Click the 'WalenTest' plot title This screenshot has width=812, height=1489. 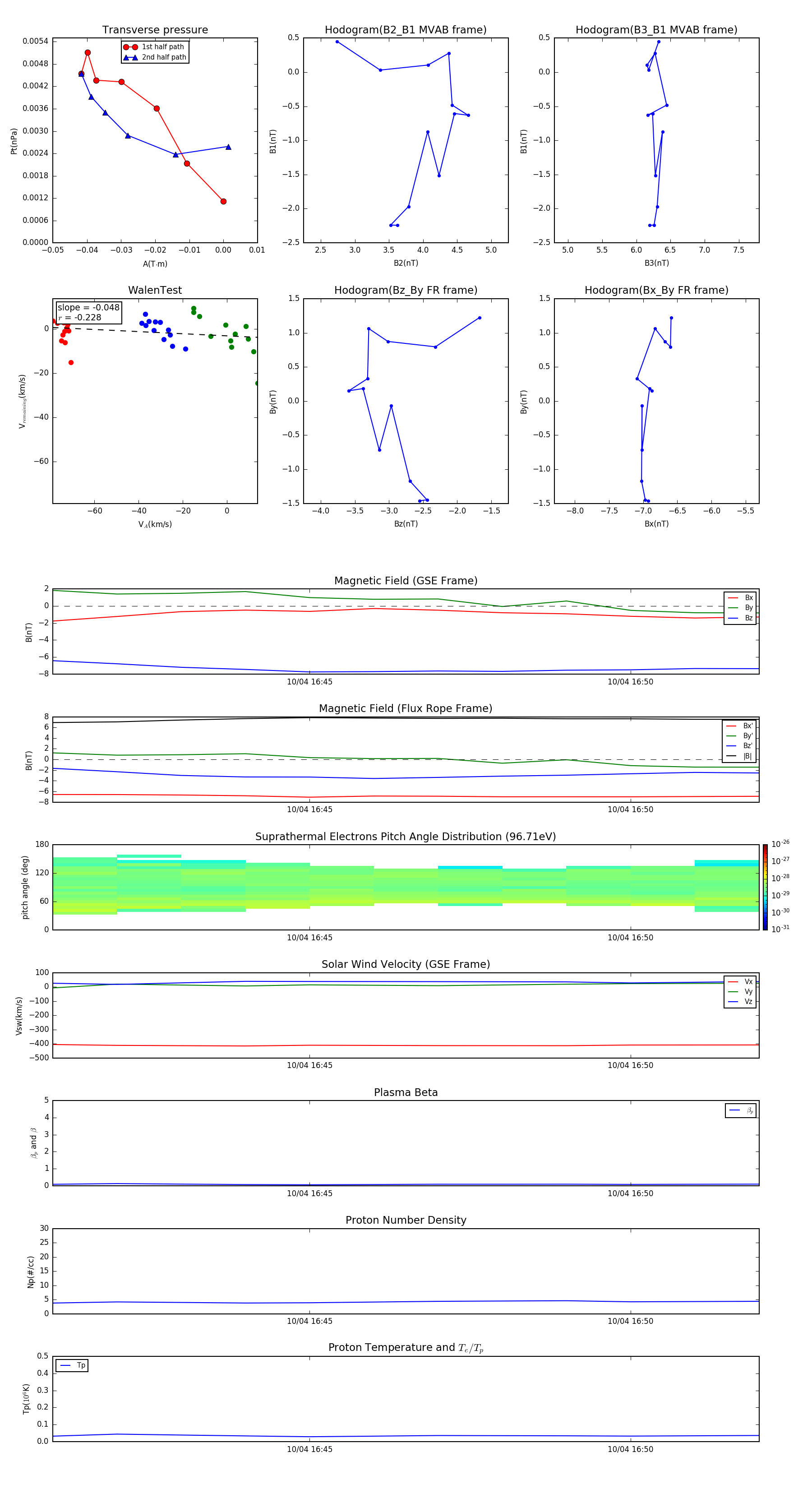click(x=155, y=290)
